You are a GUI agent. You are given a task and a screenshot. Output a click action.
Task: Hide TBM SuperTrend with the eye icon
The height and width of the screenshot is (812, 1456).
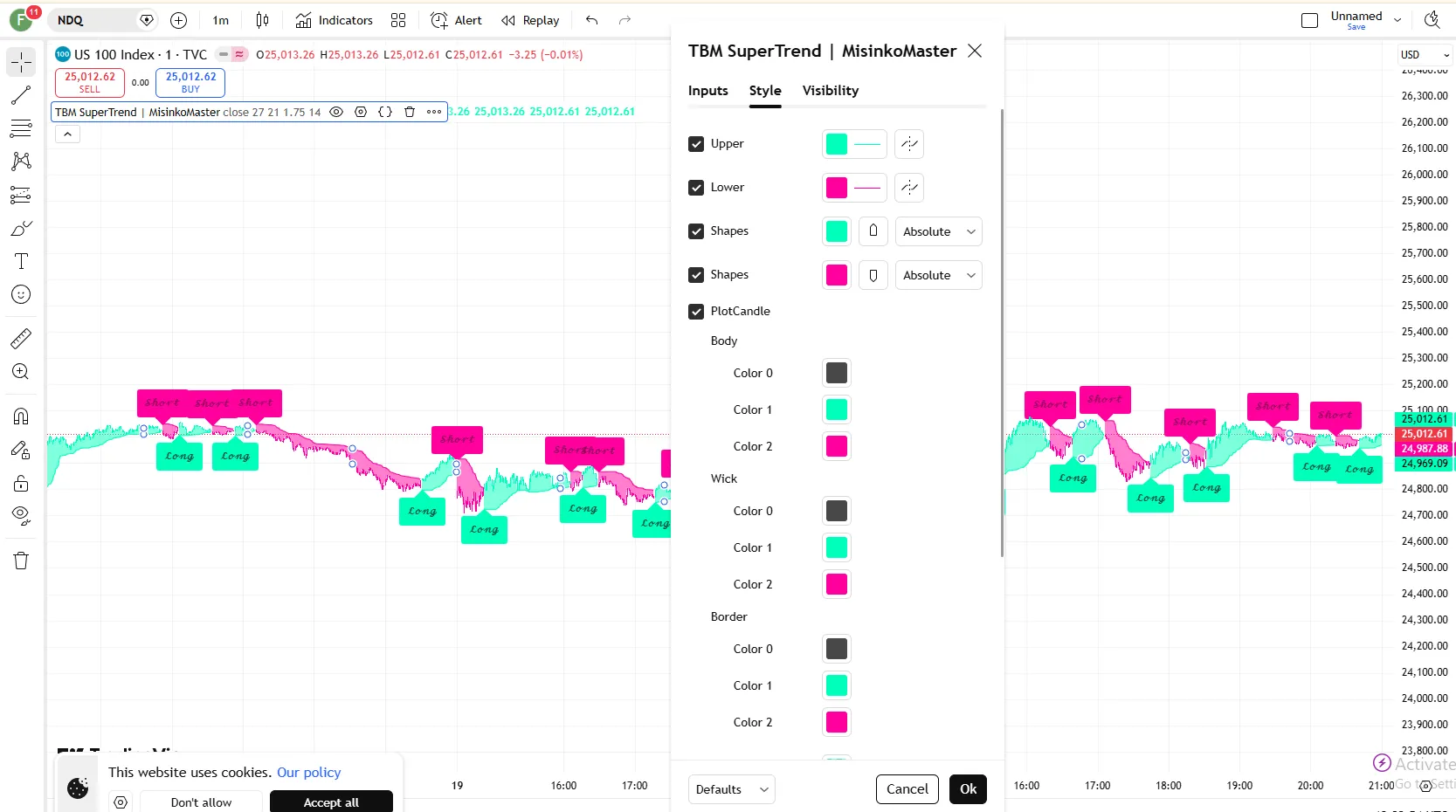click(336, 112)
